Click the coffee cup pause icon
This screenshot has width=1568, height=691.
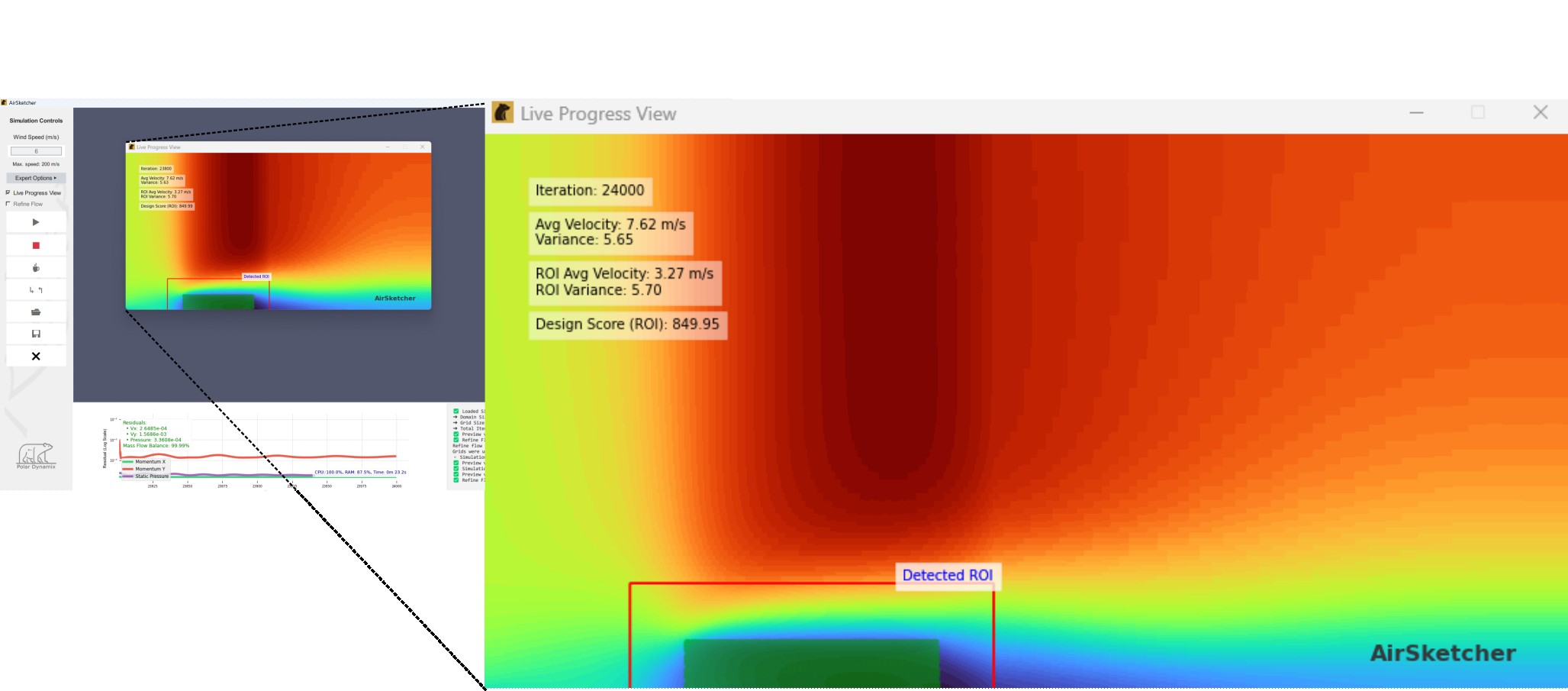[x=36, y=268]
